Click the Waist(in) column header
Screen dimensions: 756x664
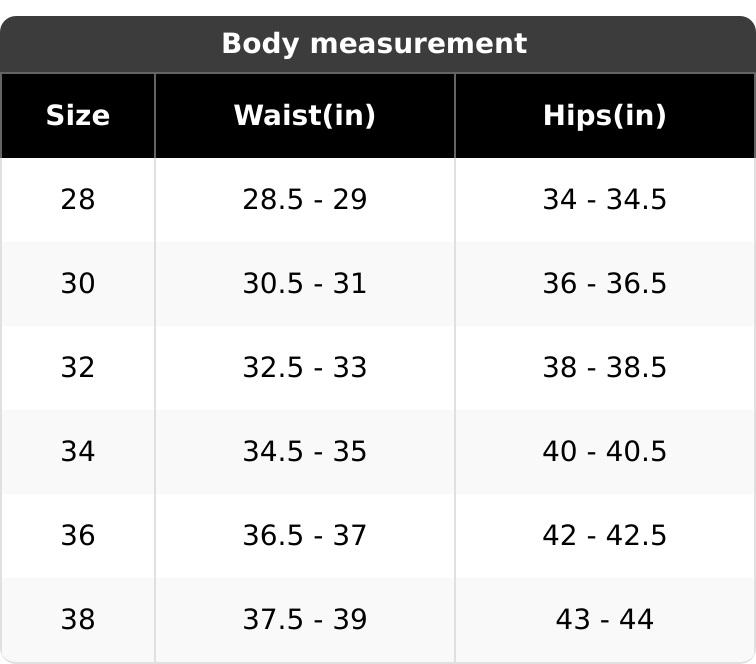coord(304,116)
